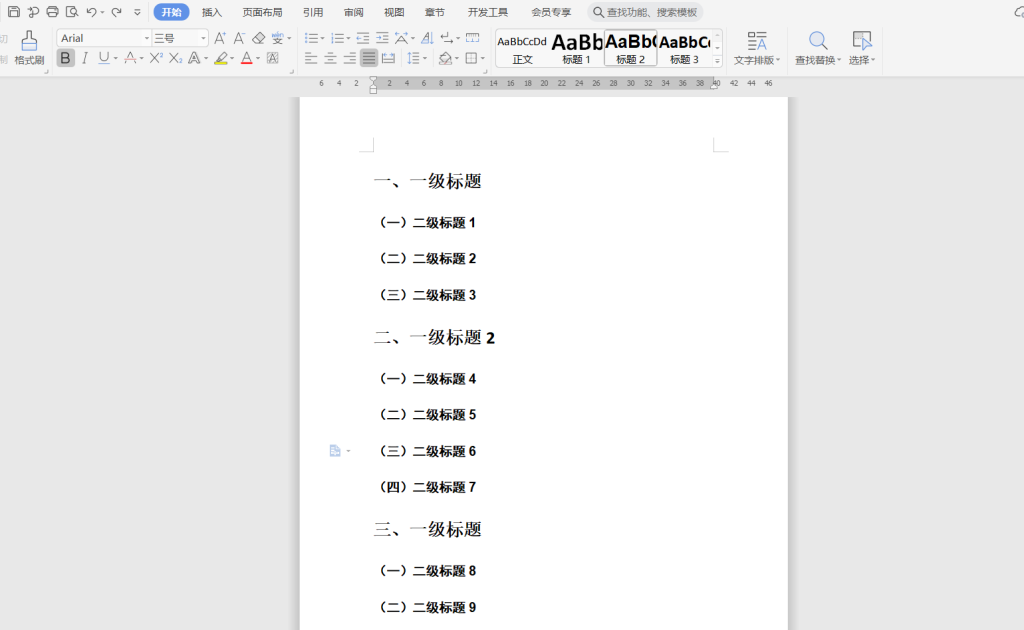Click the Format Painter (格式刷) icon

click(x=29, y=47)
